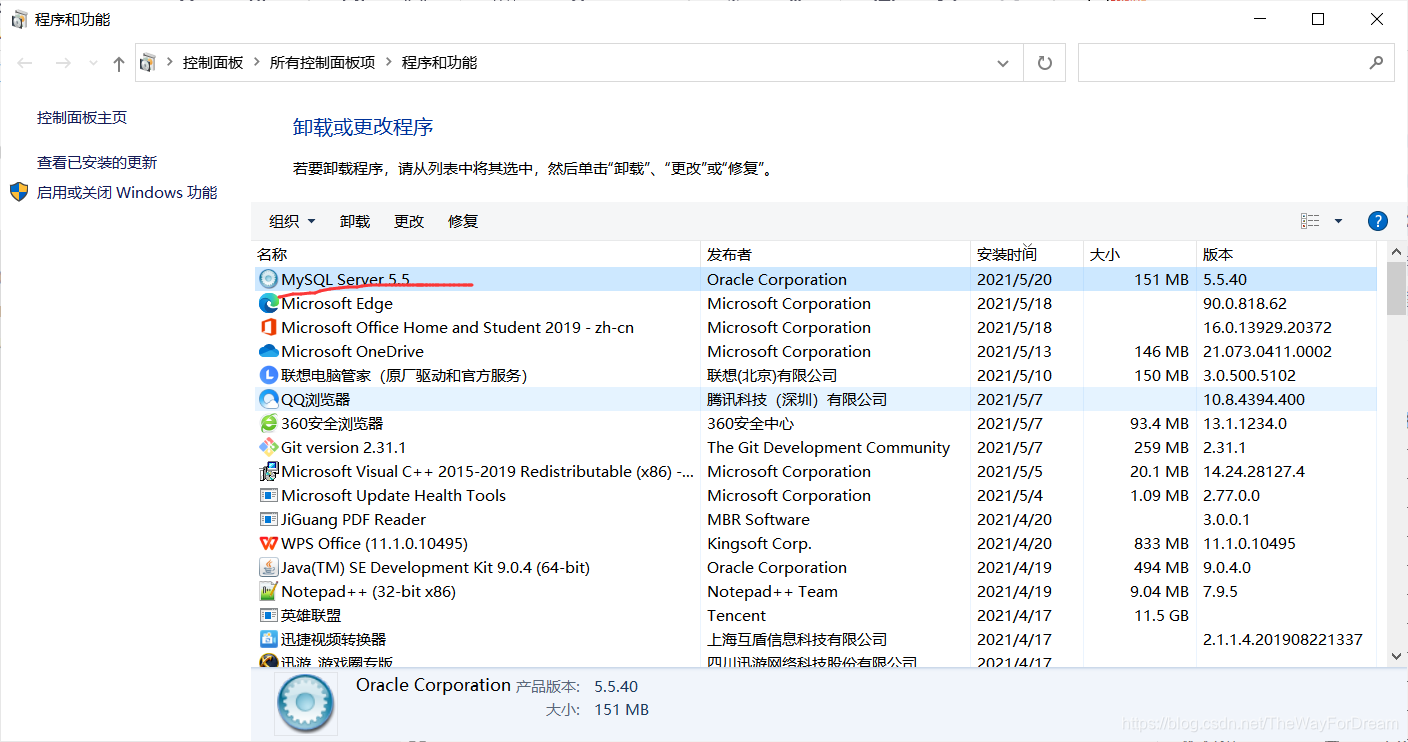Click the WPS Office program icon
The image size is (1408, 742).
(x=268, y=543)
